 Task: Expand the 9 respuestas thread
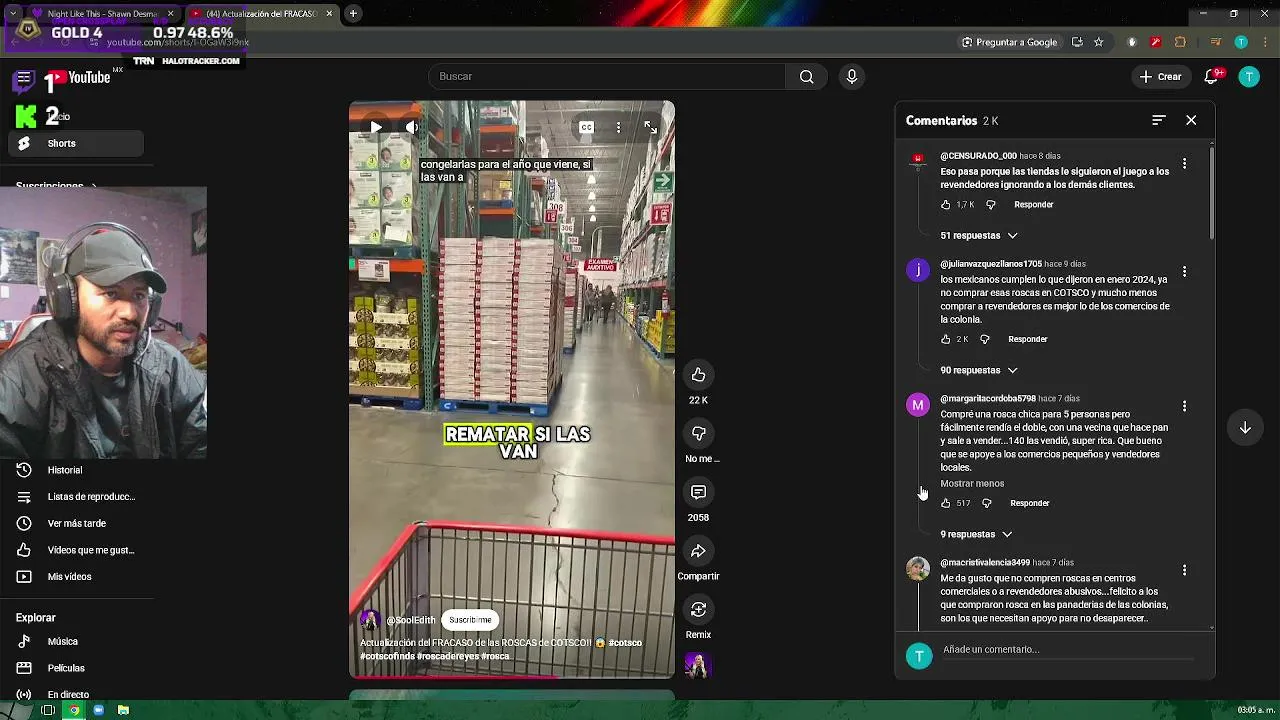point(976,535)
